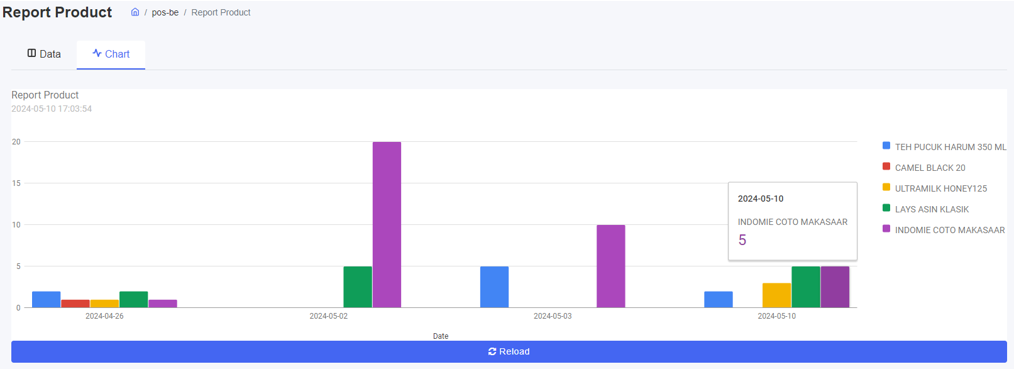Toggle CAMEL BLACK 20 legend entry

click(924, 168)
